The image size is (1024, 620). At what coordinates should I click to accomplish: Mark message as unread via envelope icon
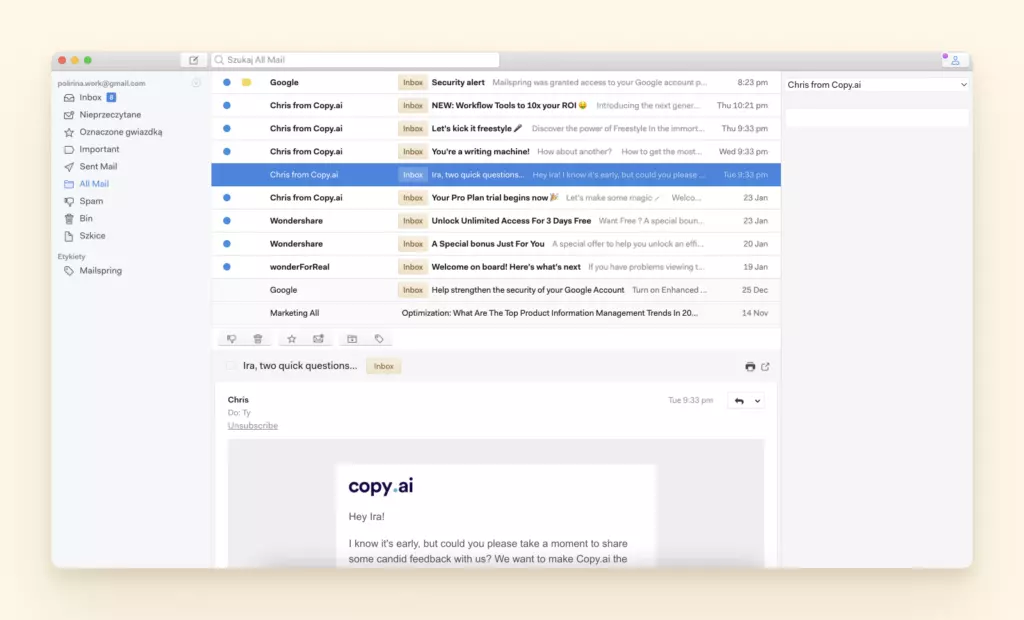[x=318, y=338]
